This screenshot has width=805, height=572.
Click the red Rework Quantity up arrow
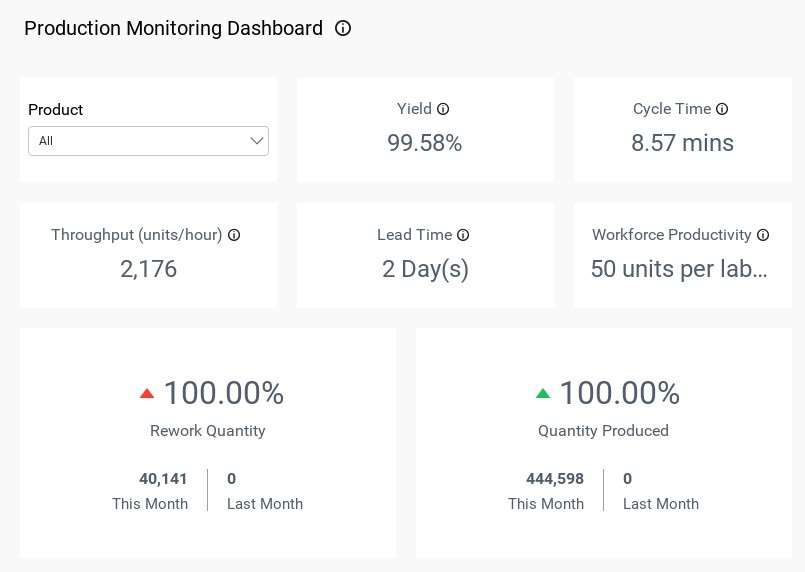[x=147, y=394]
